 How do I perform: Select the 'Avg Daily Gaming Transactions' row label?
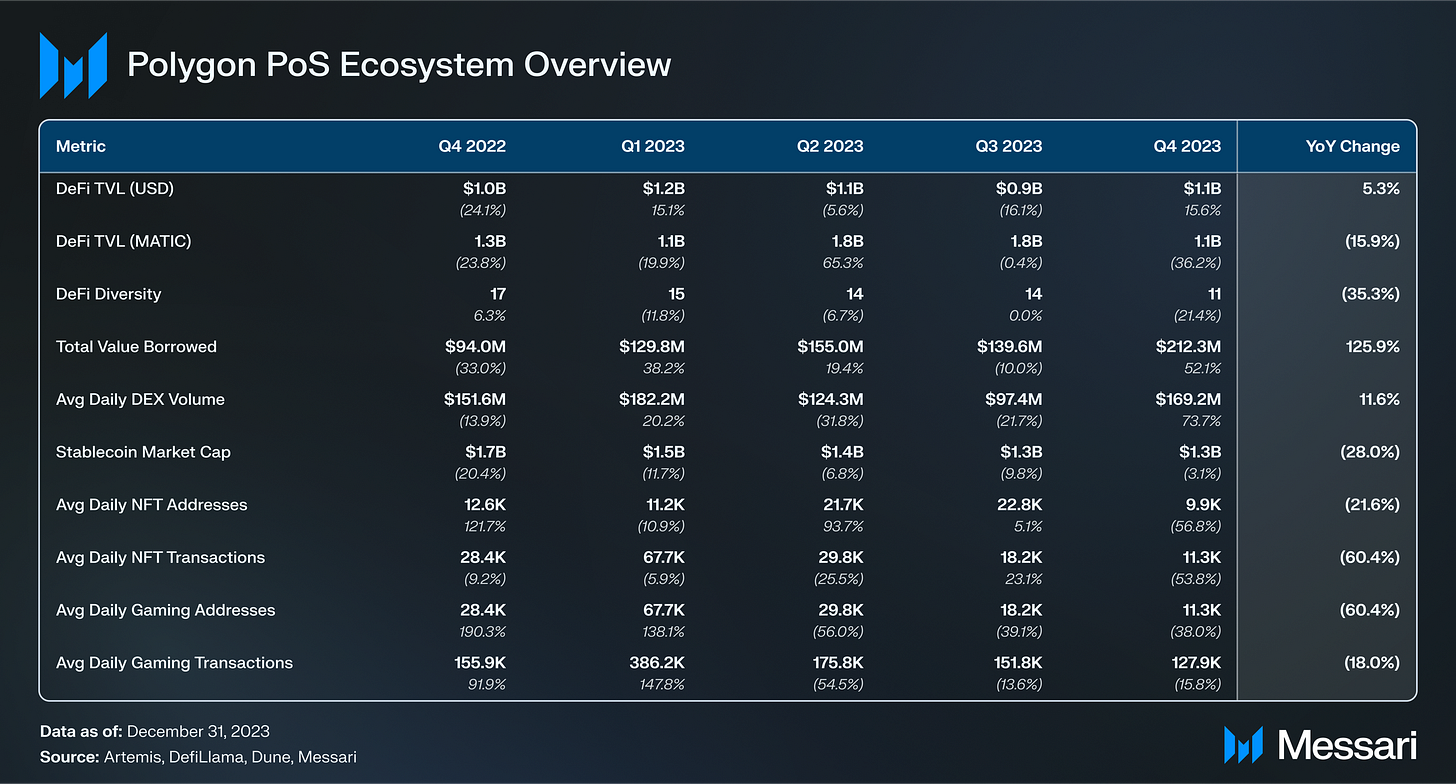coord(175,662)
